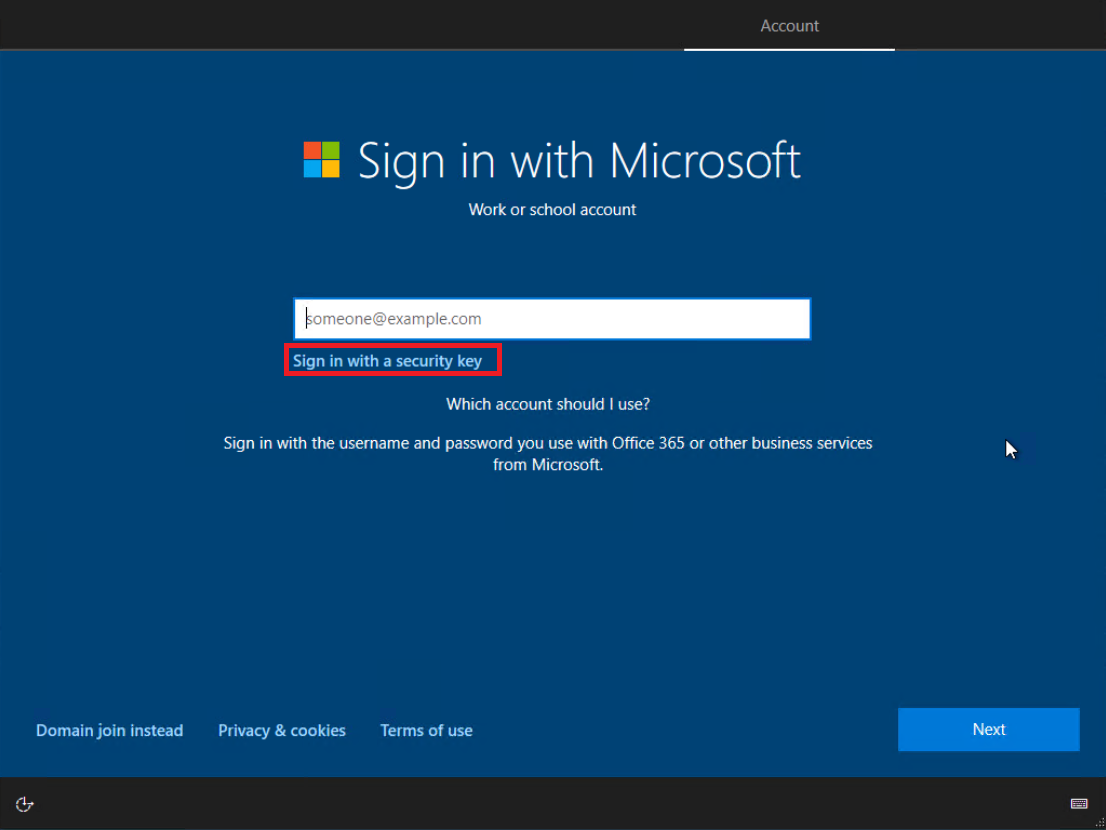Click the resize grip in the window corner
1106x830 pixels.
click(1099, 823)
